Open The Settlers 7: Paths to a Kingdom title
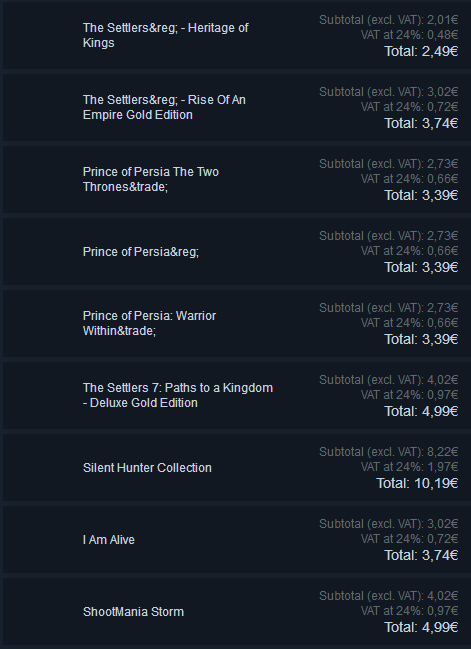Screen dimensions: 471x649 point(178,395)
